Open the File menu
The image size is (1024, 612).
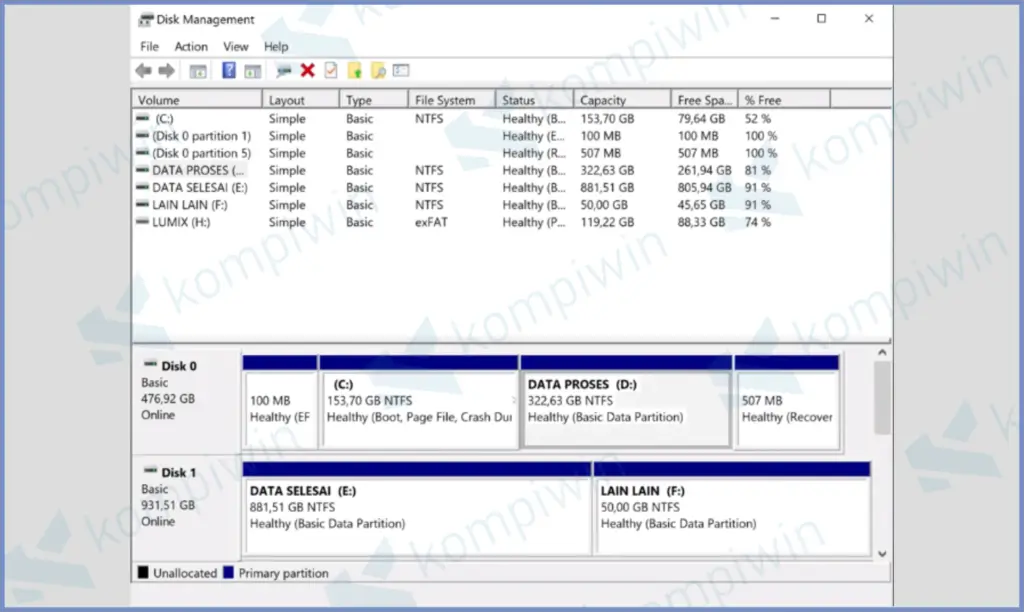pyautogui.click(x=149, y=46)
